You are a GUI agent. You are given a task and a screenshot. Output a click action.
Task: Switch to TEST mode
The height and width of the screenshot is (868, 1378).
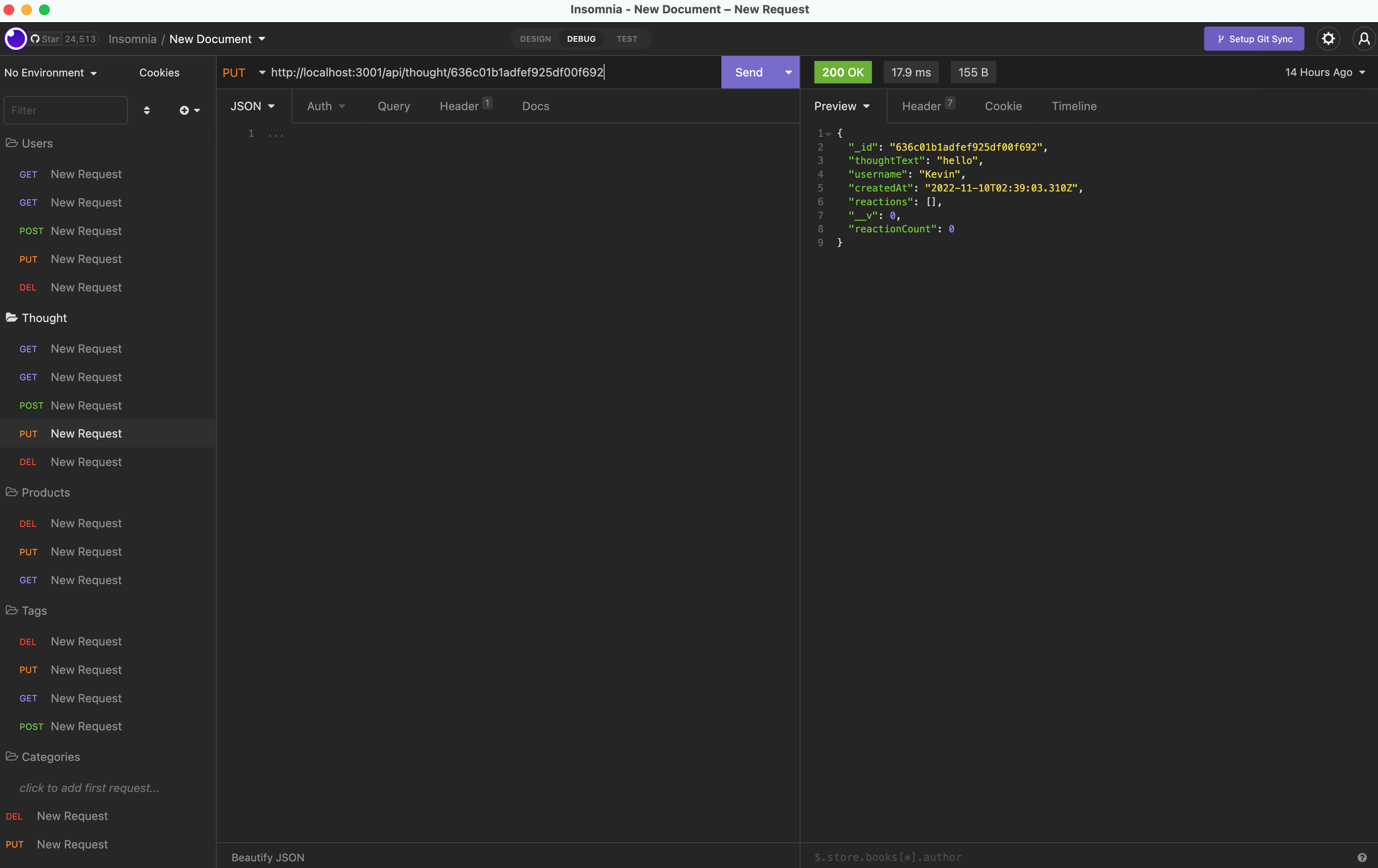tap(627, 38)
